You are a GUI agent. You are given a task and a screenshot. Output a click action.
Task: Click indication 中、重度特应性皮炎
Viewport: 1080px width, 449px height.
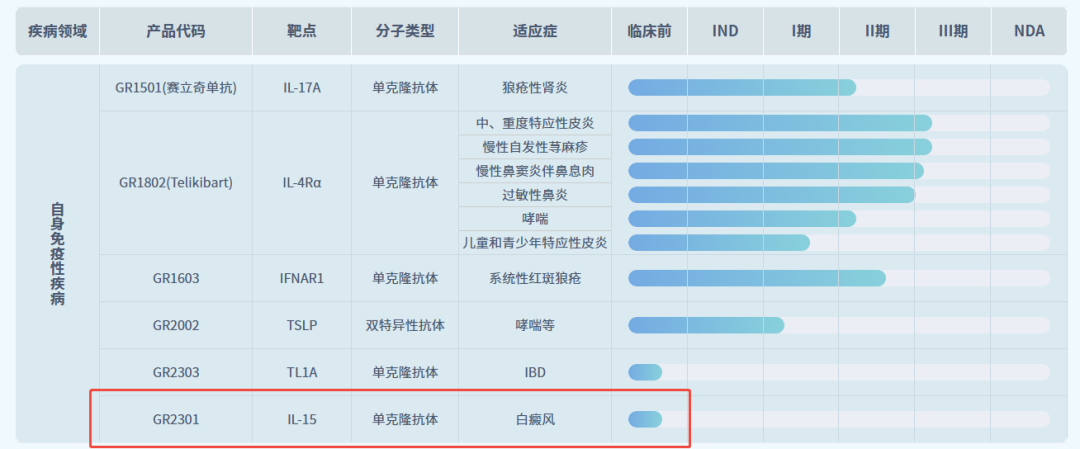[x=534, y=123]
